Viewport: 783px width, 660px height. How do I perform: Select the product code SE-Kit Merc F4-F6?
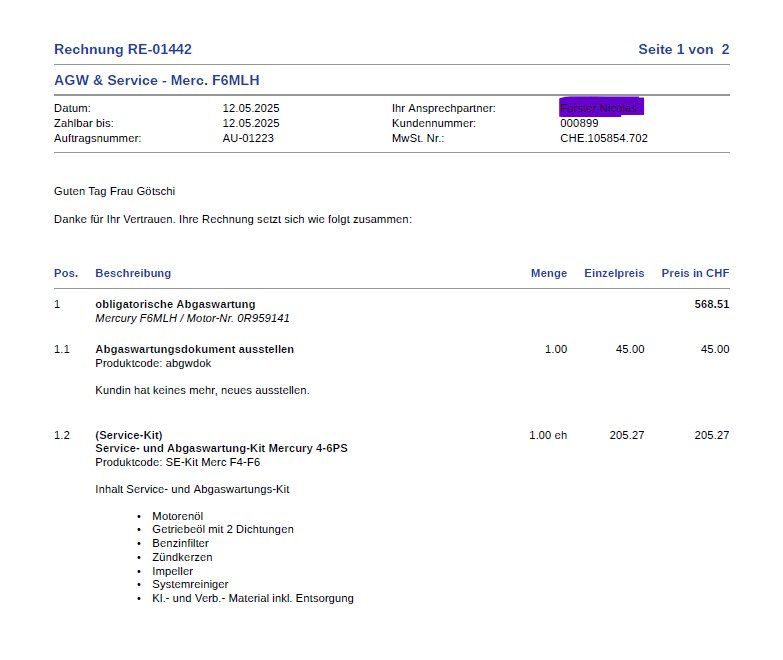click(211, 463)
